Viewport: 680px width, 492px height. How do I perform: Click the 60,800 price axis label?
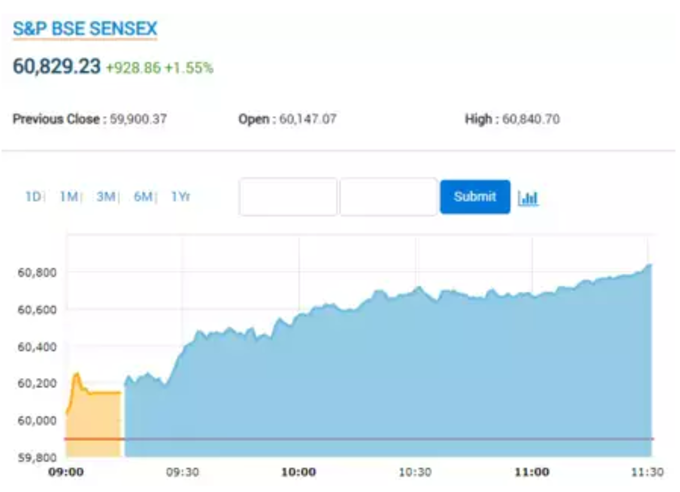(37, 272)
